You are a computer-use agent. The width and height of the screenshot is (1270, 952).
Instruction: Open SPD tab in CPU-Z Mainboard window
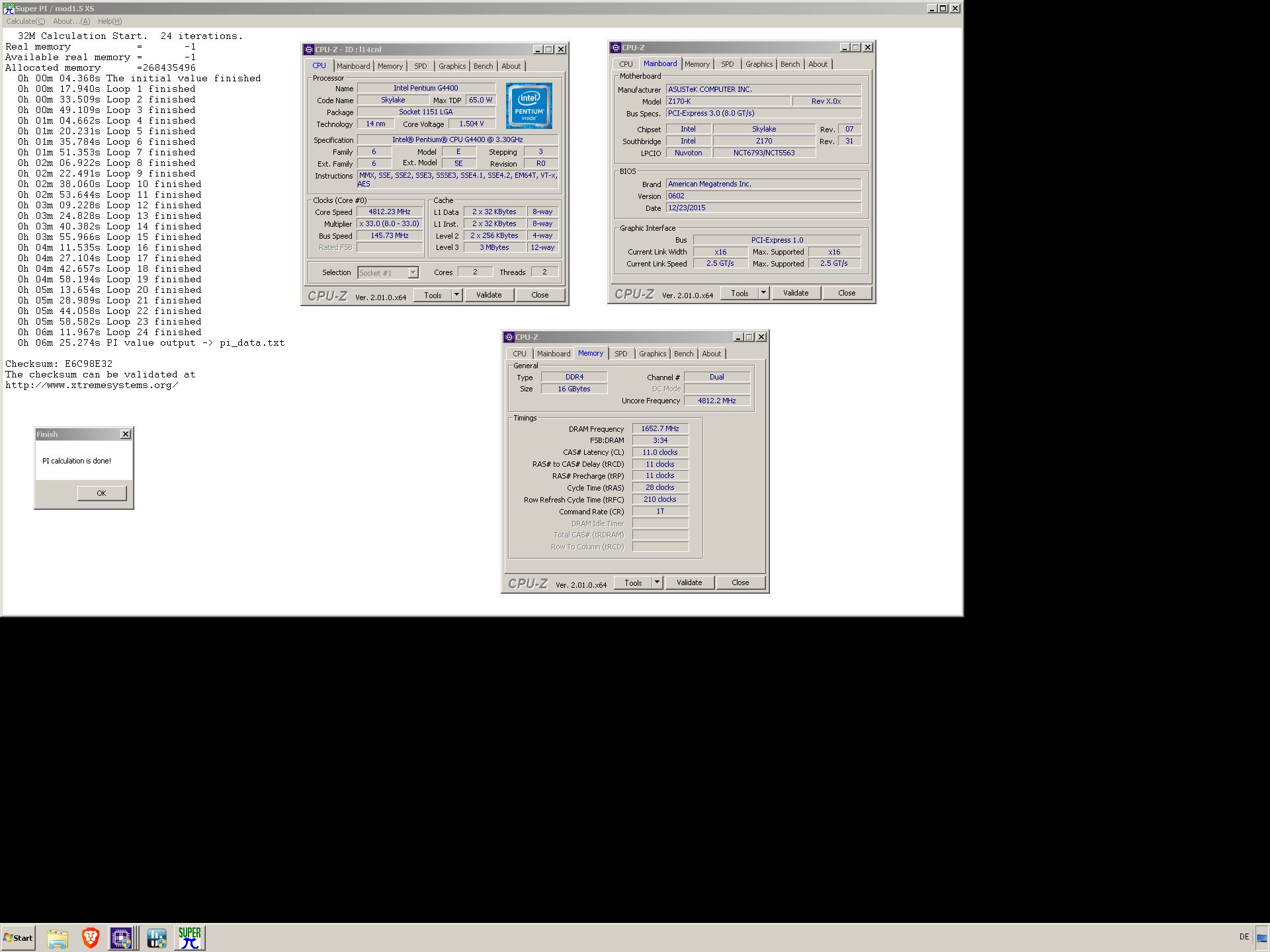(728, 64)
